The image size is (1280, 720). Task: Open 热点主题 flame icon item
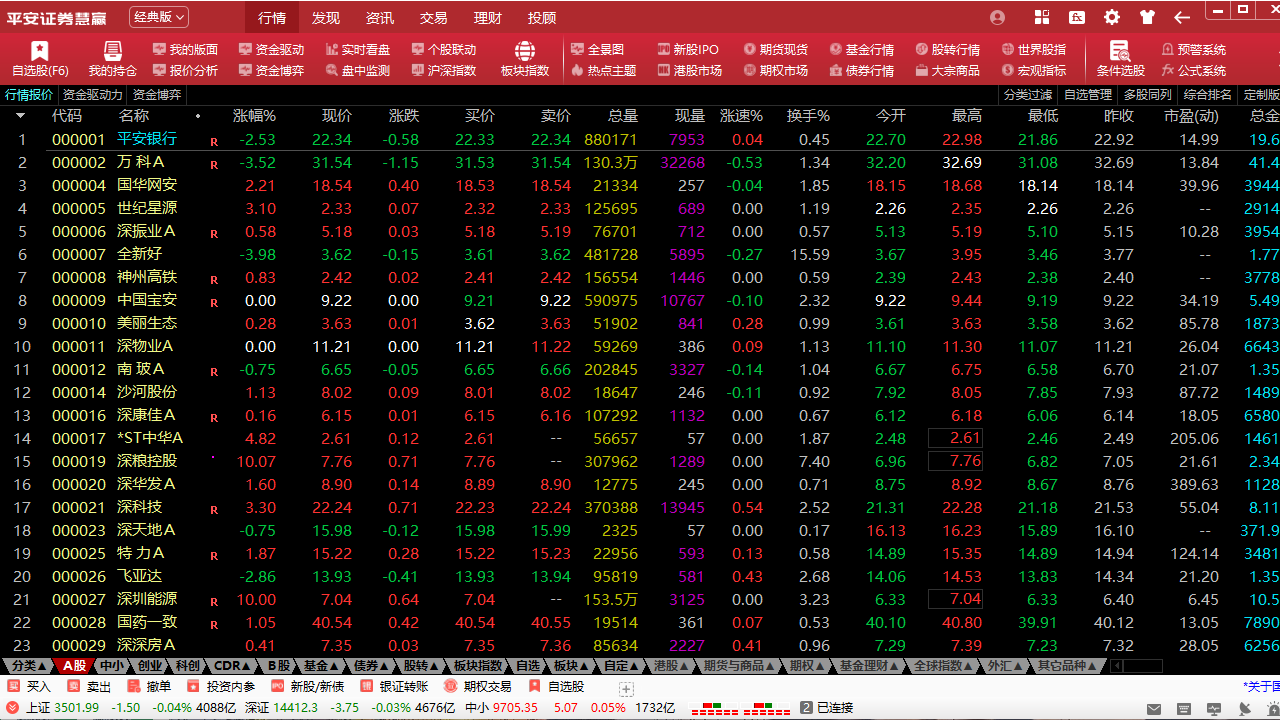point(603,70)
